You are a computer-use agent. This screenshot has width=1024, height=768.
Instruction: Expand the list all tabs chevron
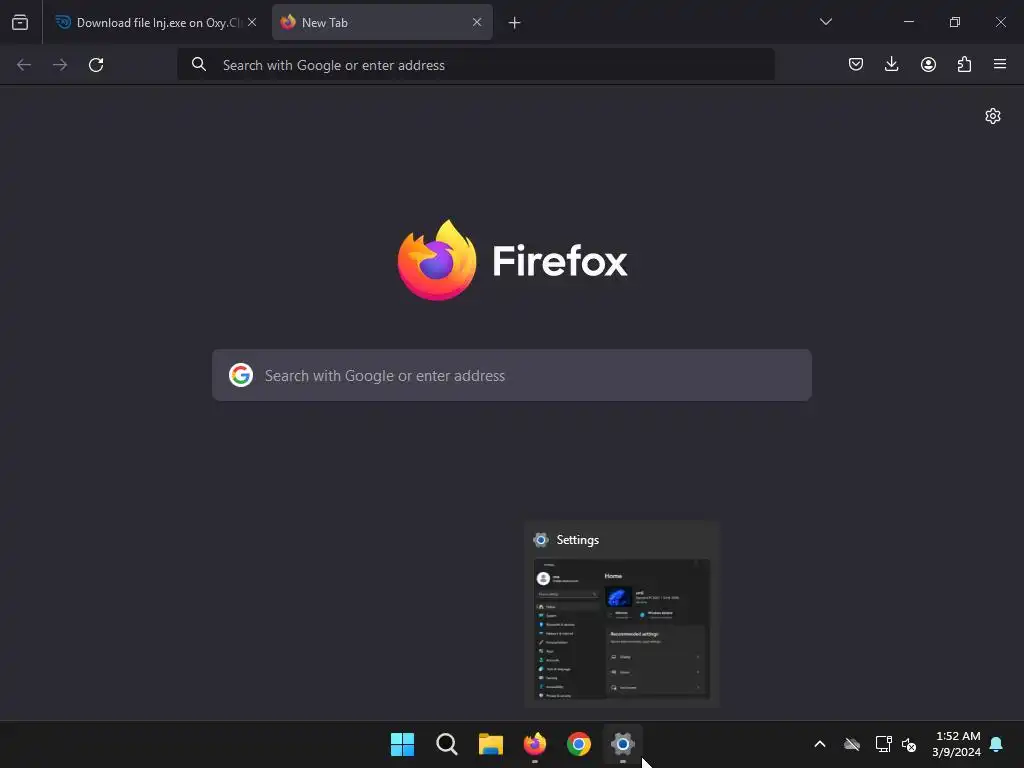[825, 22]
